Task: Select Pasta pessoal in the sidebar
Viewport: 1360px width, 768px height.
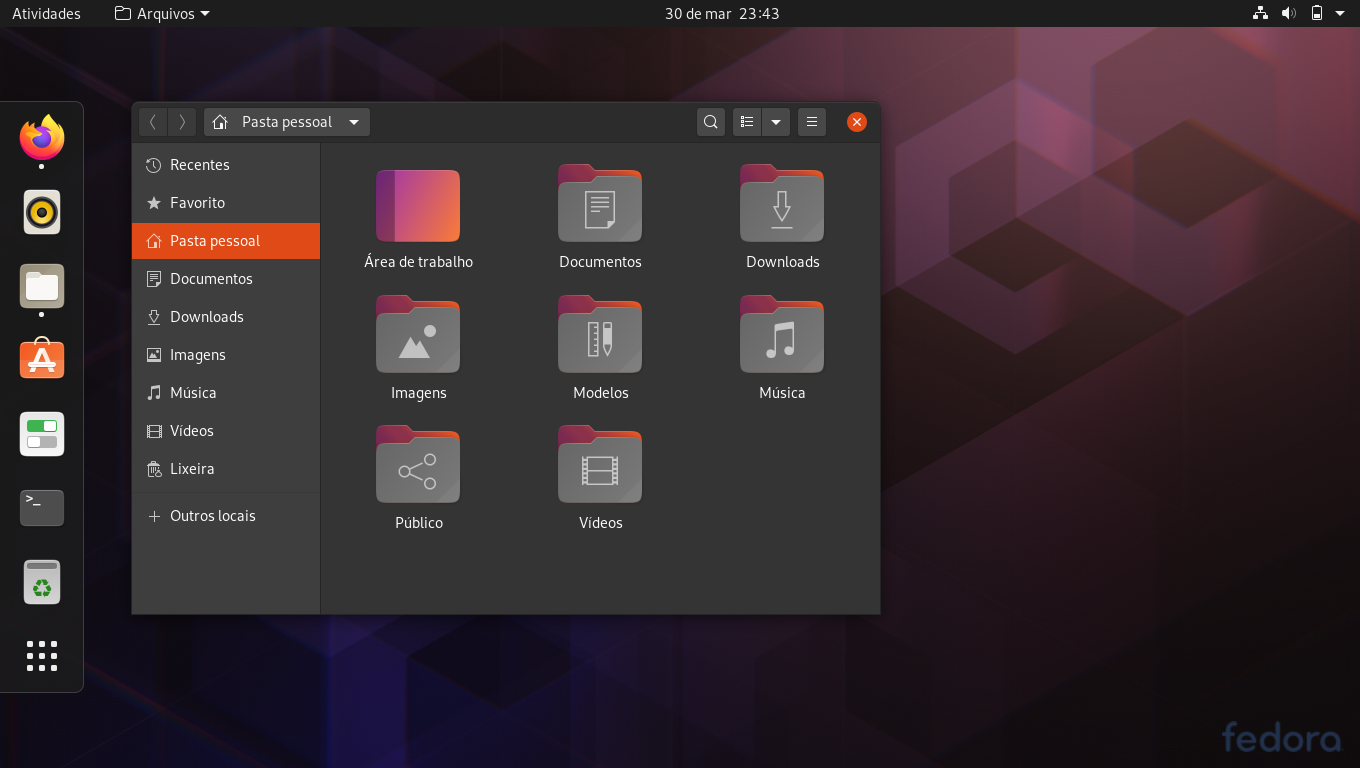Action: click(x=226, y=241)
